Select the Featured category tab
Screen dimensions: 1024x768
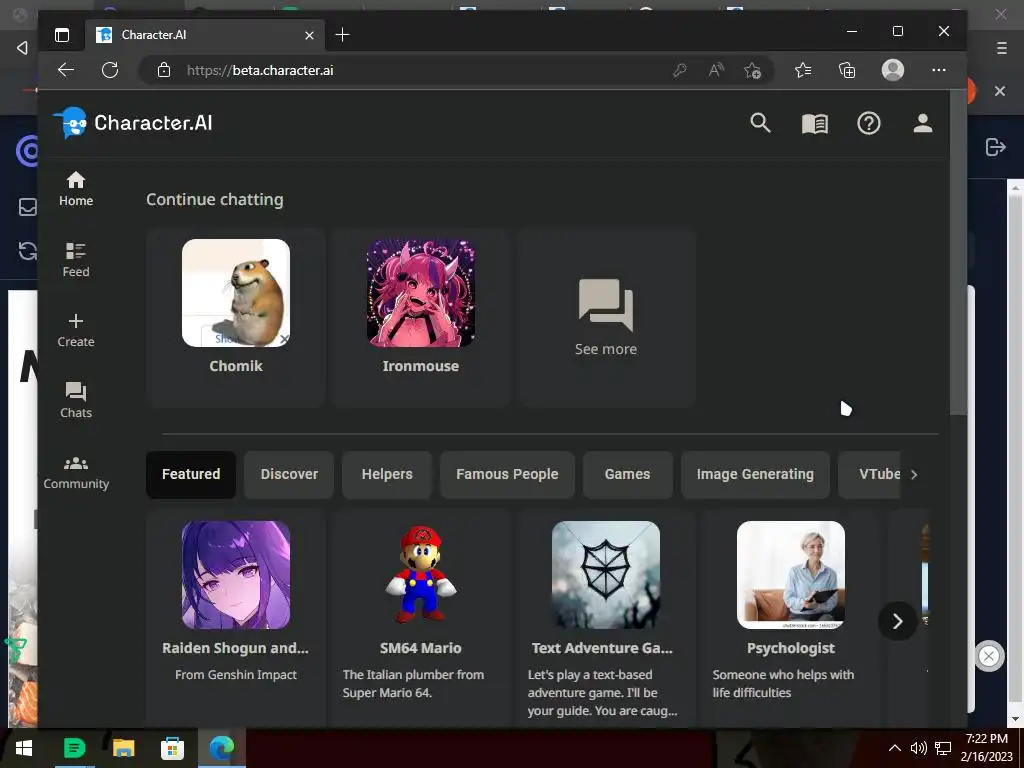pos(191,474)
